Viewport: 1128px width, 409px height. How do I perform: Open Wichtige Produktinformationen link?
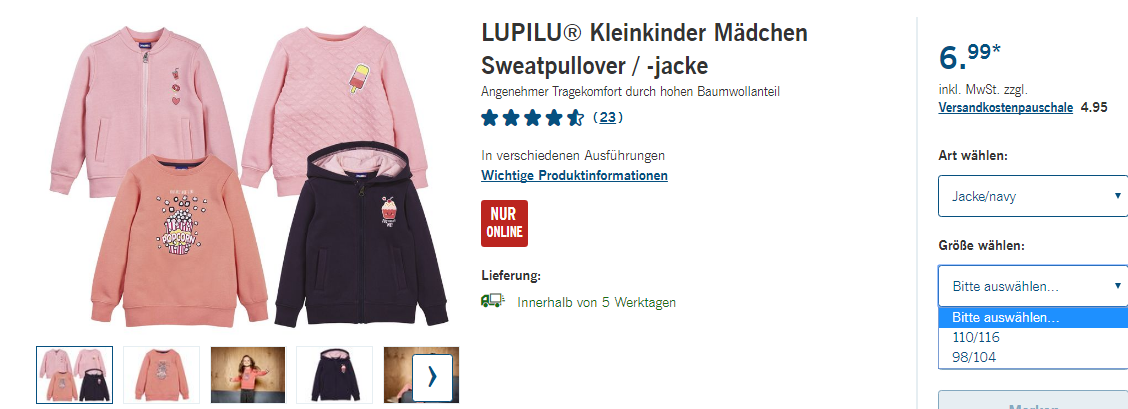[x=574, y=175]
